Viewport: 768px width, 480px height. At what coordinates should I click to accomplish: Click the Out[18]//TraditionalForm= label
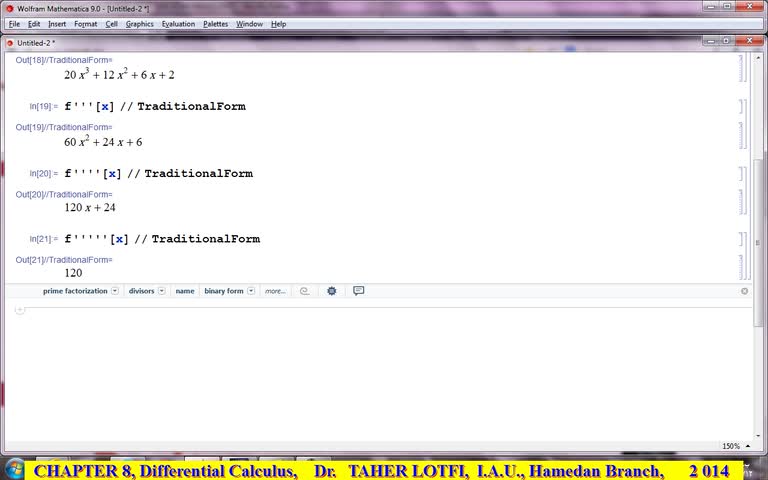point(64,60)
